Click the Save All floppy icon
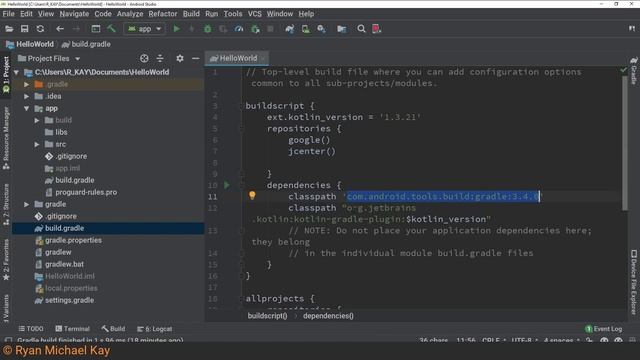The width and height of the screenshot is (640, 360). [x=24, y=29]
